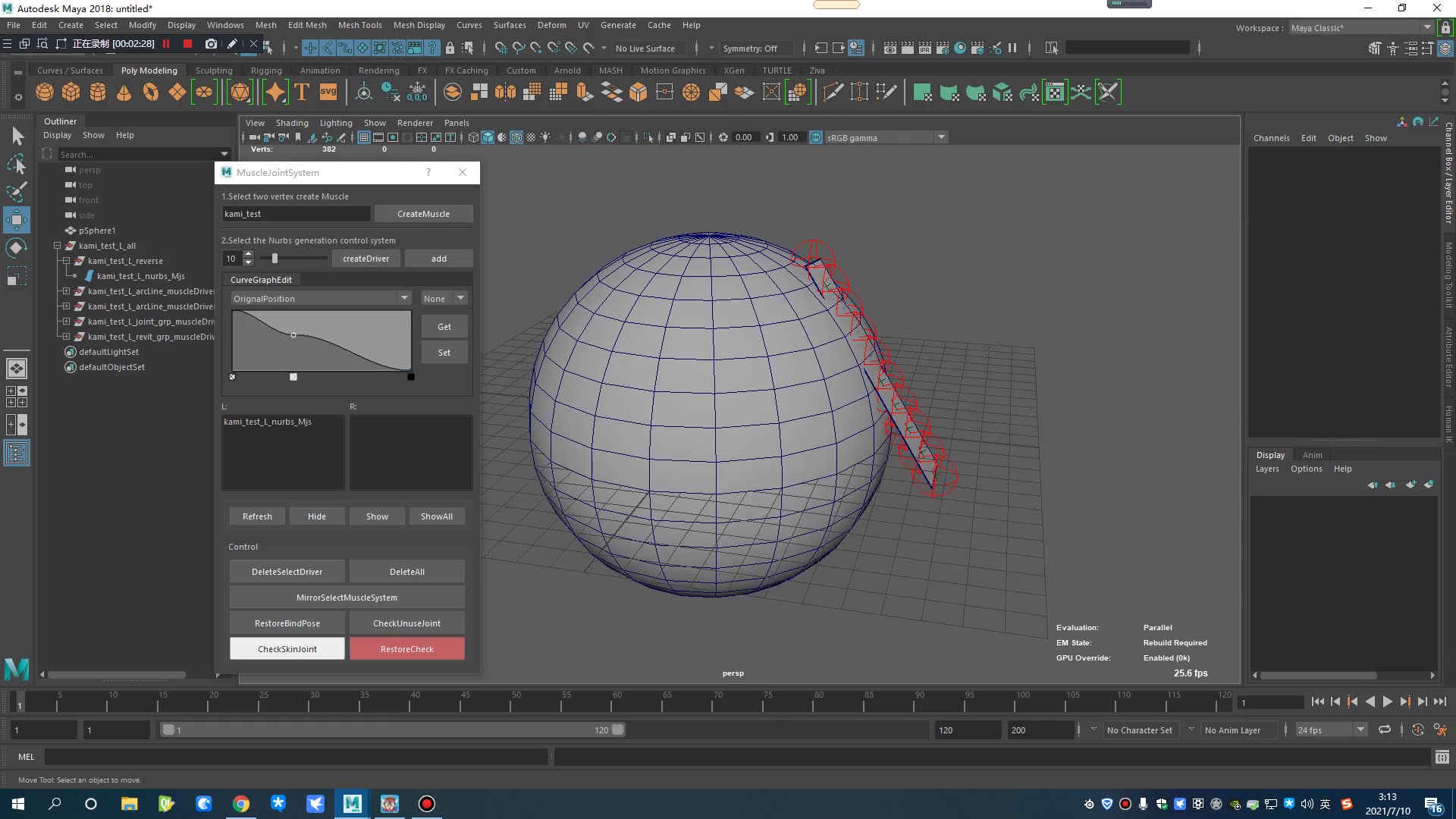The image size is (1456, 819).
Task: Click the polygon cone shelf icon
Action: 124,93
